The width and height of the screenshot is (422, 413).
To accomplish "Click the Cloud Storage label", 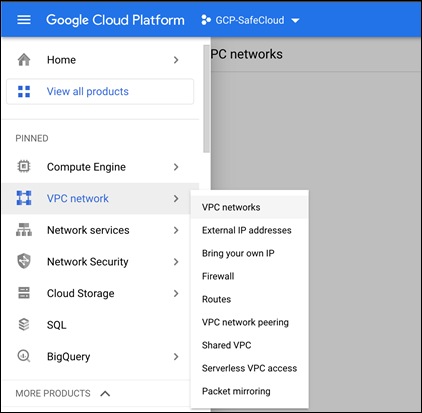I will coord(81,294).
